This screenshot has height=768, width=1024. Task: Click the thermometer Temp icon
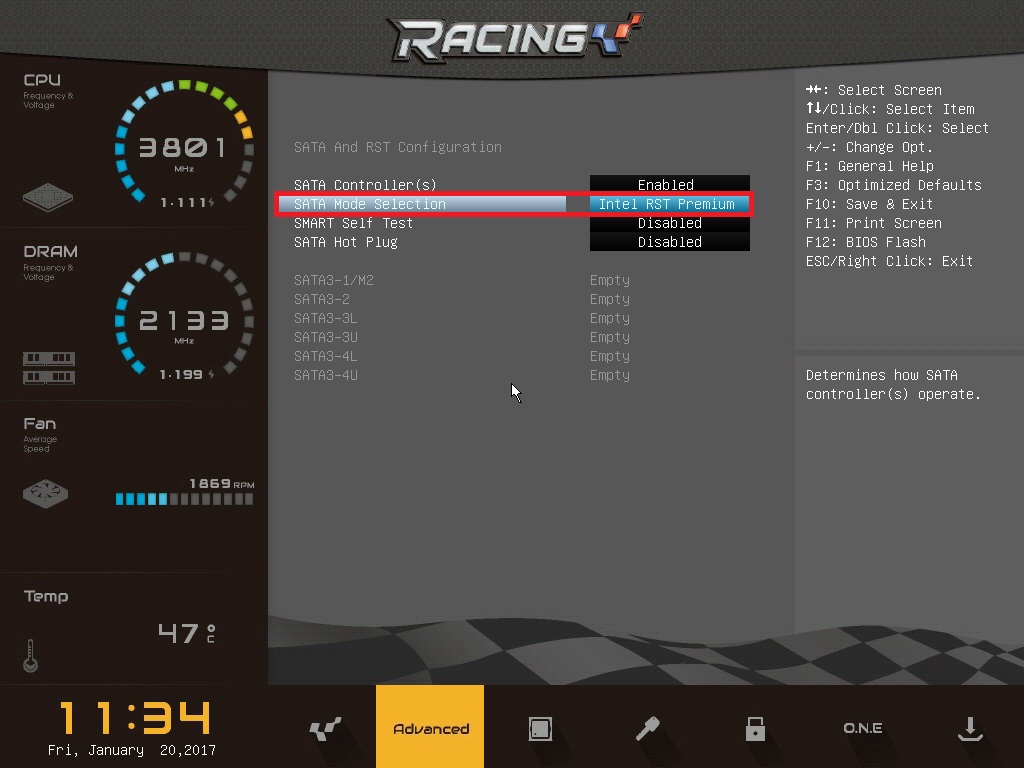point(30,655)
